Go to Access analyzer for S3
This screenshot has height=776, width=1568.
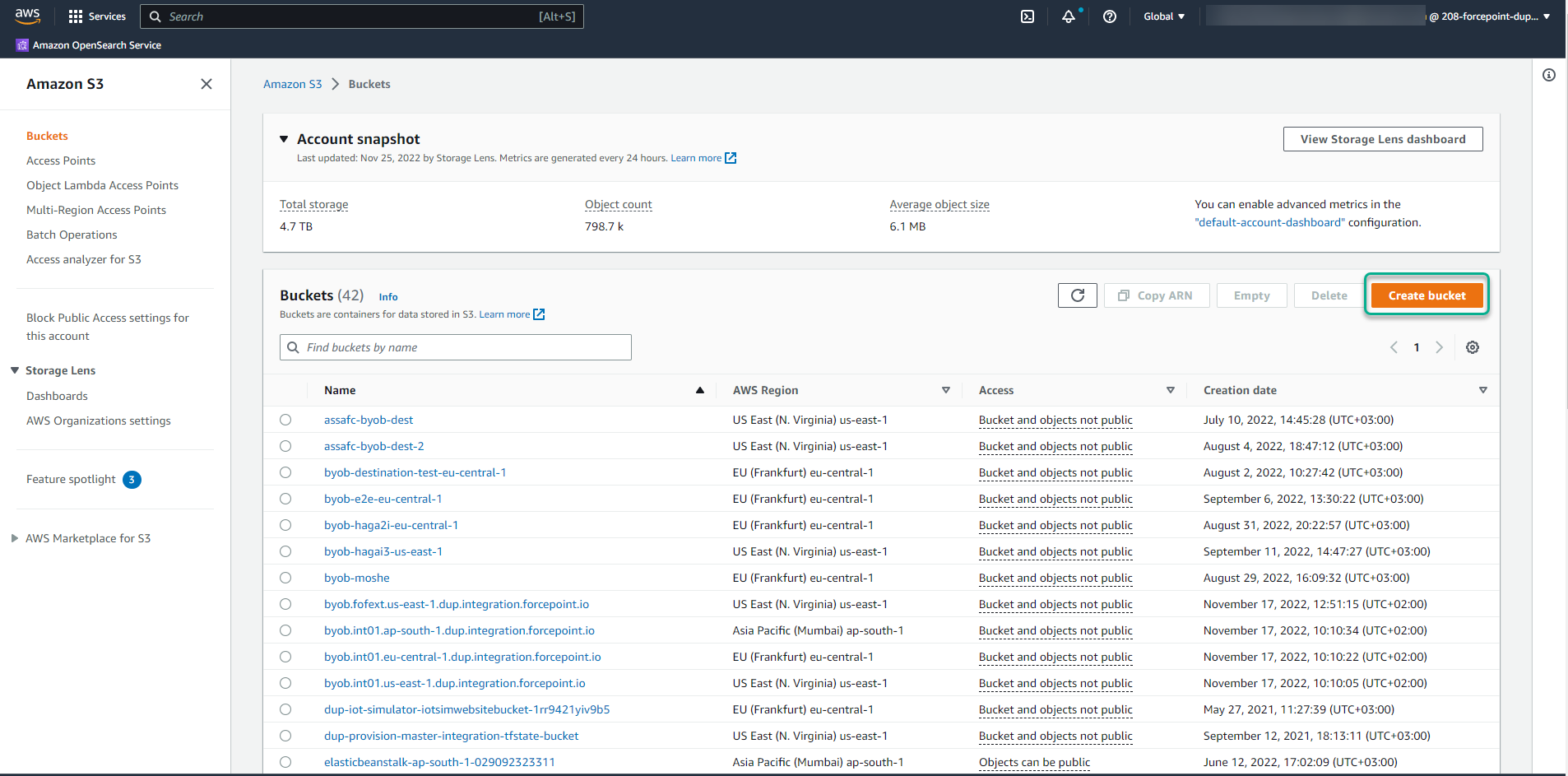[84, 259]
